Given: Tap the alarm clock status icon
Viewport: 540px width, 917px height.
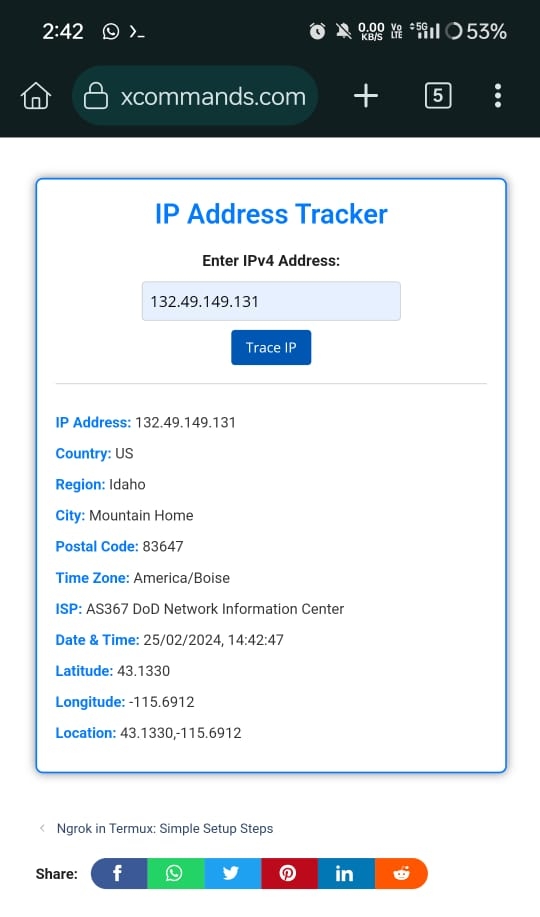Looking at the screenshot, I should click(317, 31).
